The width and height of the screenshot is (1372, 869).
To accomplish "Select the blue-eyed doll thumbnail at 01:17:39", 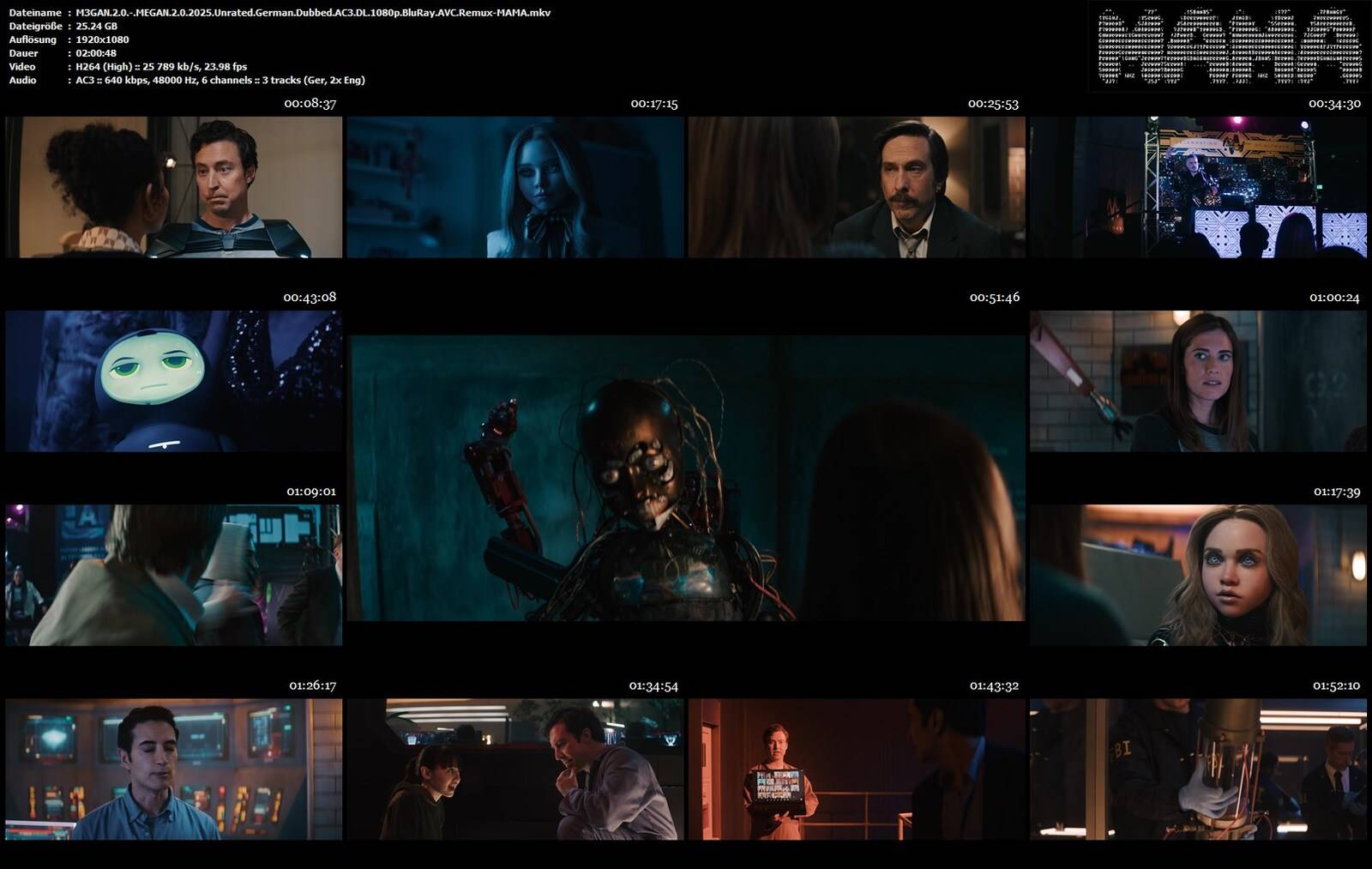I will coord(1198,575).
